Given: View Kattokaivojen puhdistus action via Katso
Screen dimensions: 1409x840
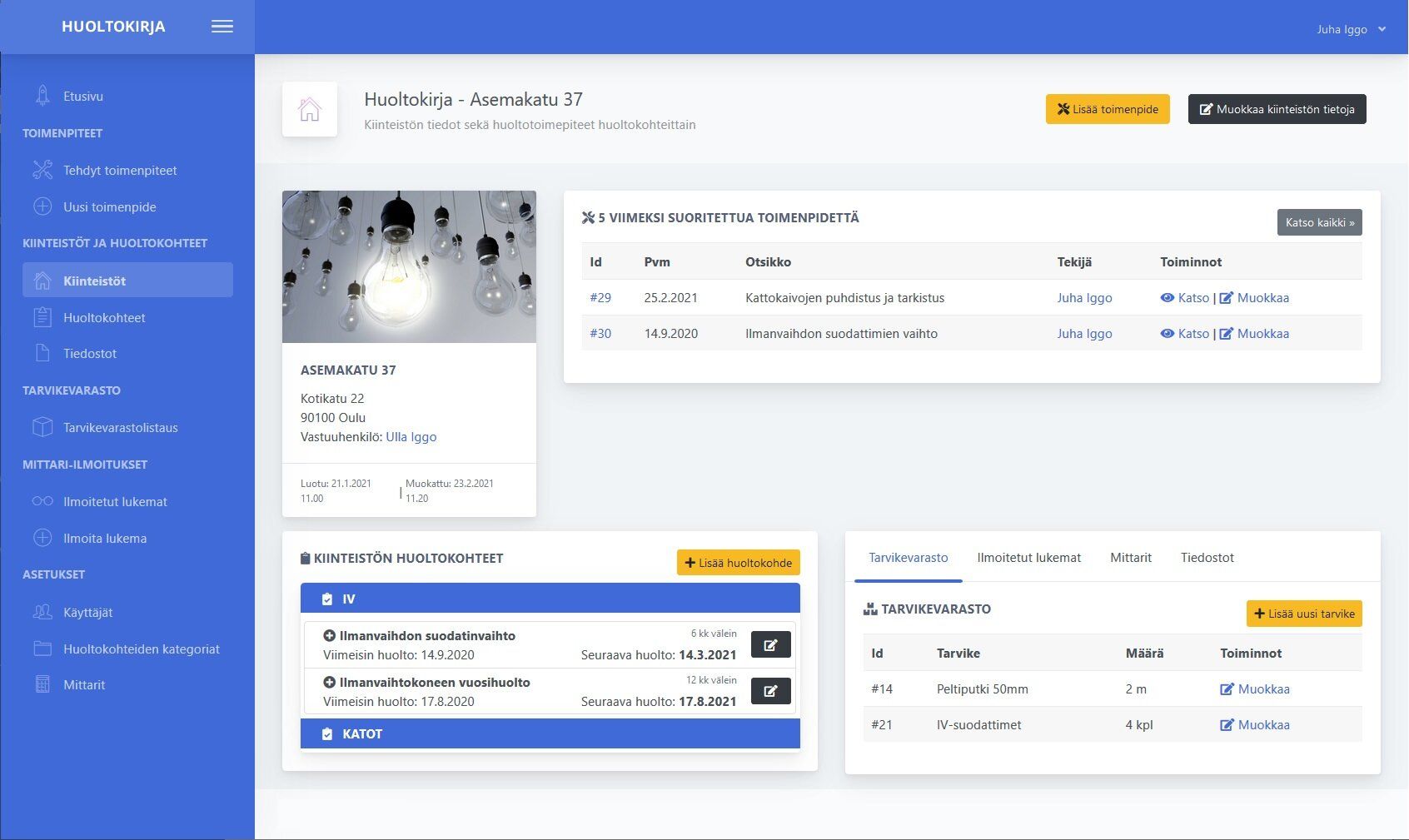Looking at the screenshot, I should 1185,298.
